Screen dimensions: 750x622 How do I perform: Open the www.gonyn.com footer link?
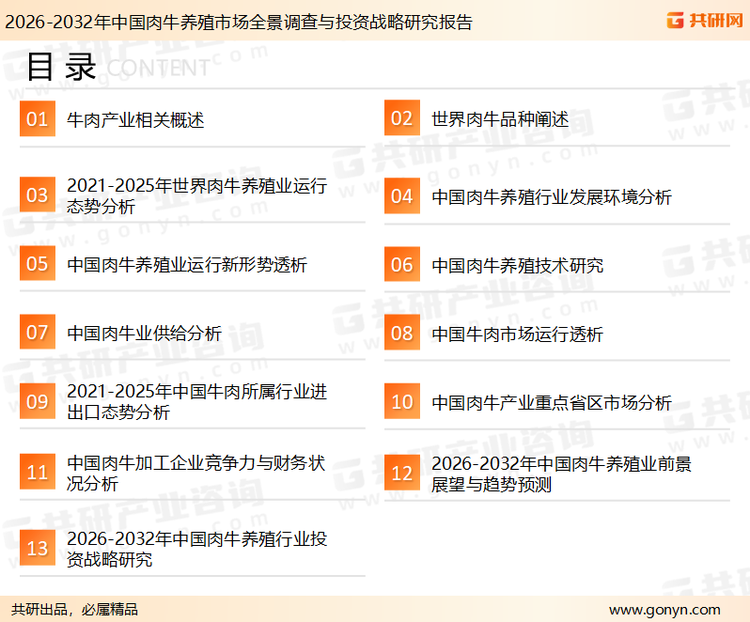point(665,610)
